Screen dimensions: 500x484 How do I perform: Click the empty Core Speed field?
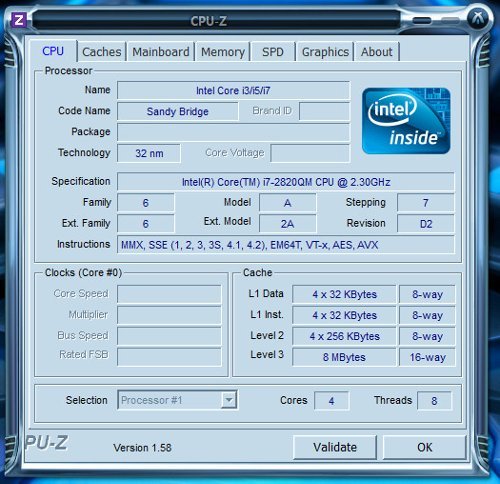tap(169, 294)
